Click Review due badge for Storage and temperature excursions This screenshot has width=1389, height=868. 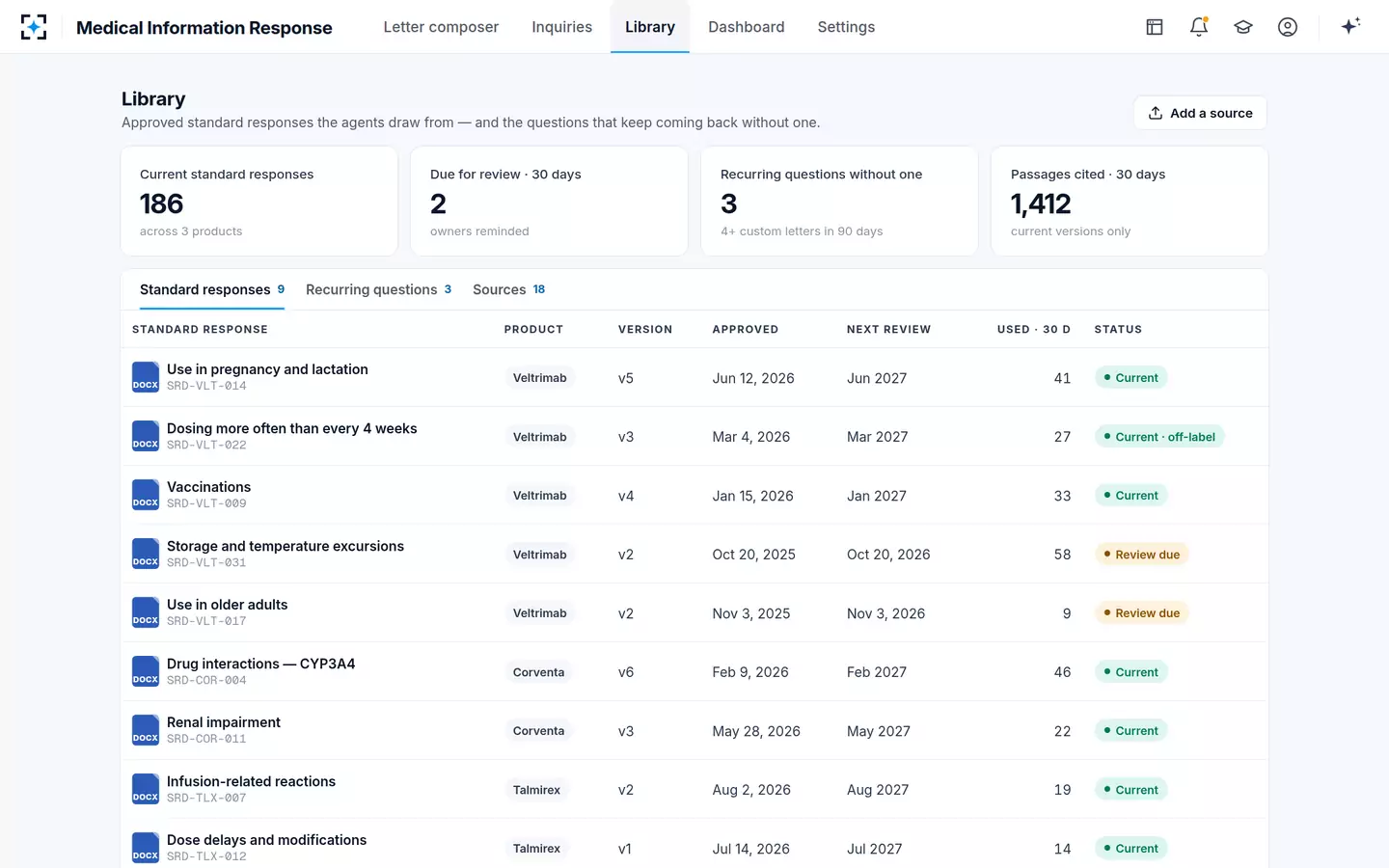tap(1142, 555)
